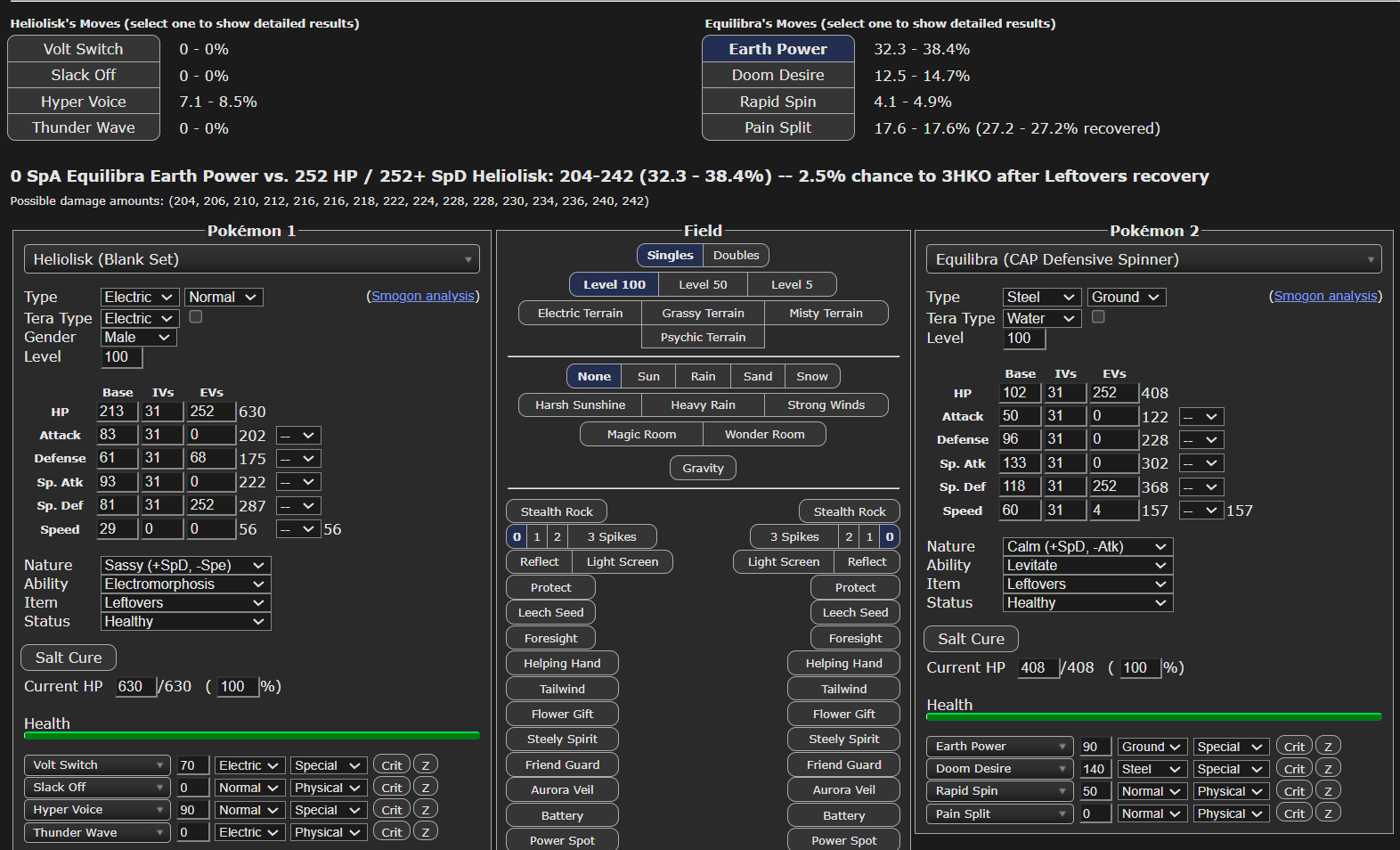
Task: Enable Heliolisk's Tera Type checkbox
Action: (196, 317)
